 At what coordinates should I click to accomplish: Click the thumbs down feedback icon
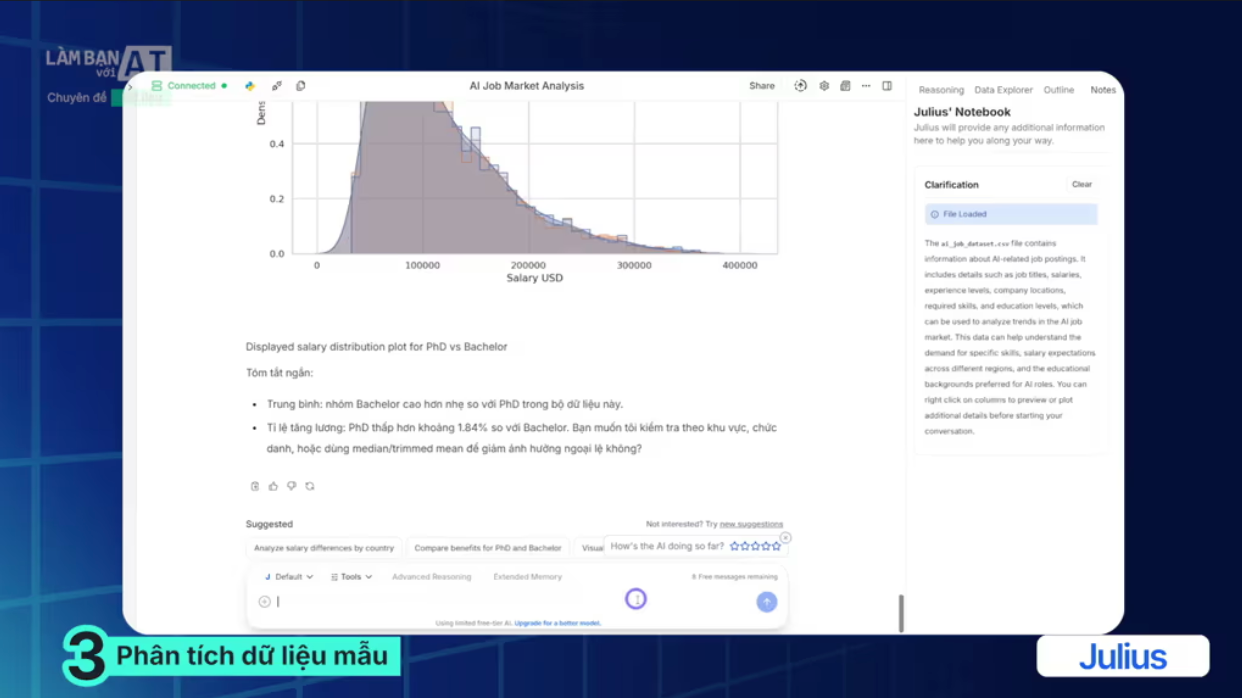[x=291, y=487]
